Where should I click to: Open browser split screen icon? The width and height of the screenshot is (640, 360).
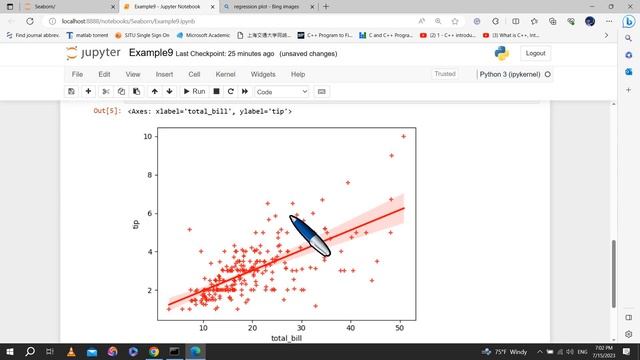coord(516,21)
